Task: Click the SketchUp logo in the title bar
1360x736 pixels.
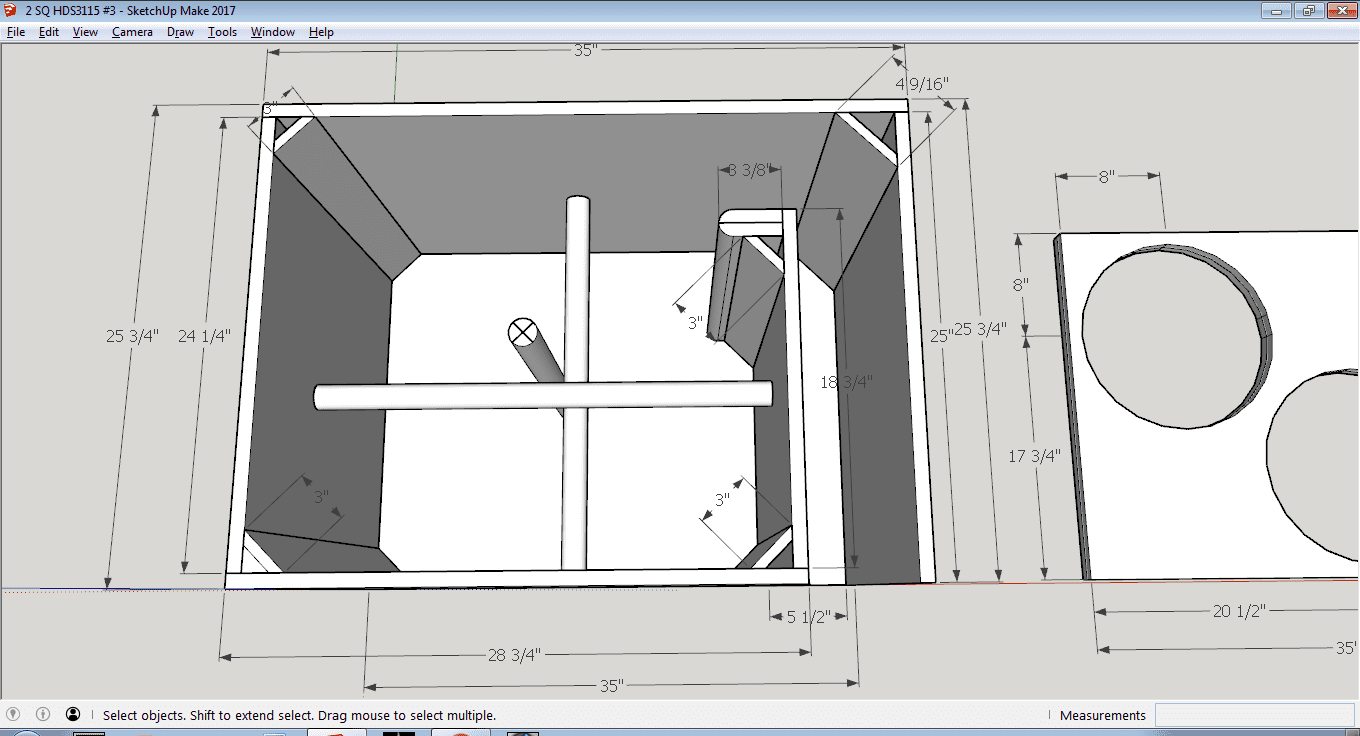Action: point(11,11)
